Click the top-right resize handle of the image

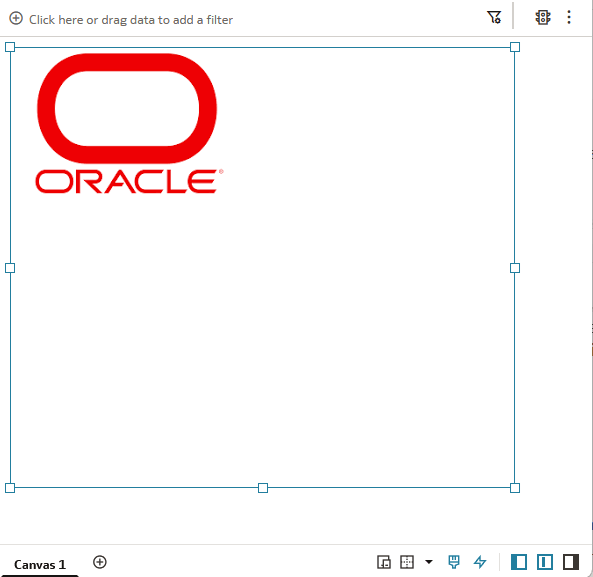pyautogui.click(x=515, y=47)
